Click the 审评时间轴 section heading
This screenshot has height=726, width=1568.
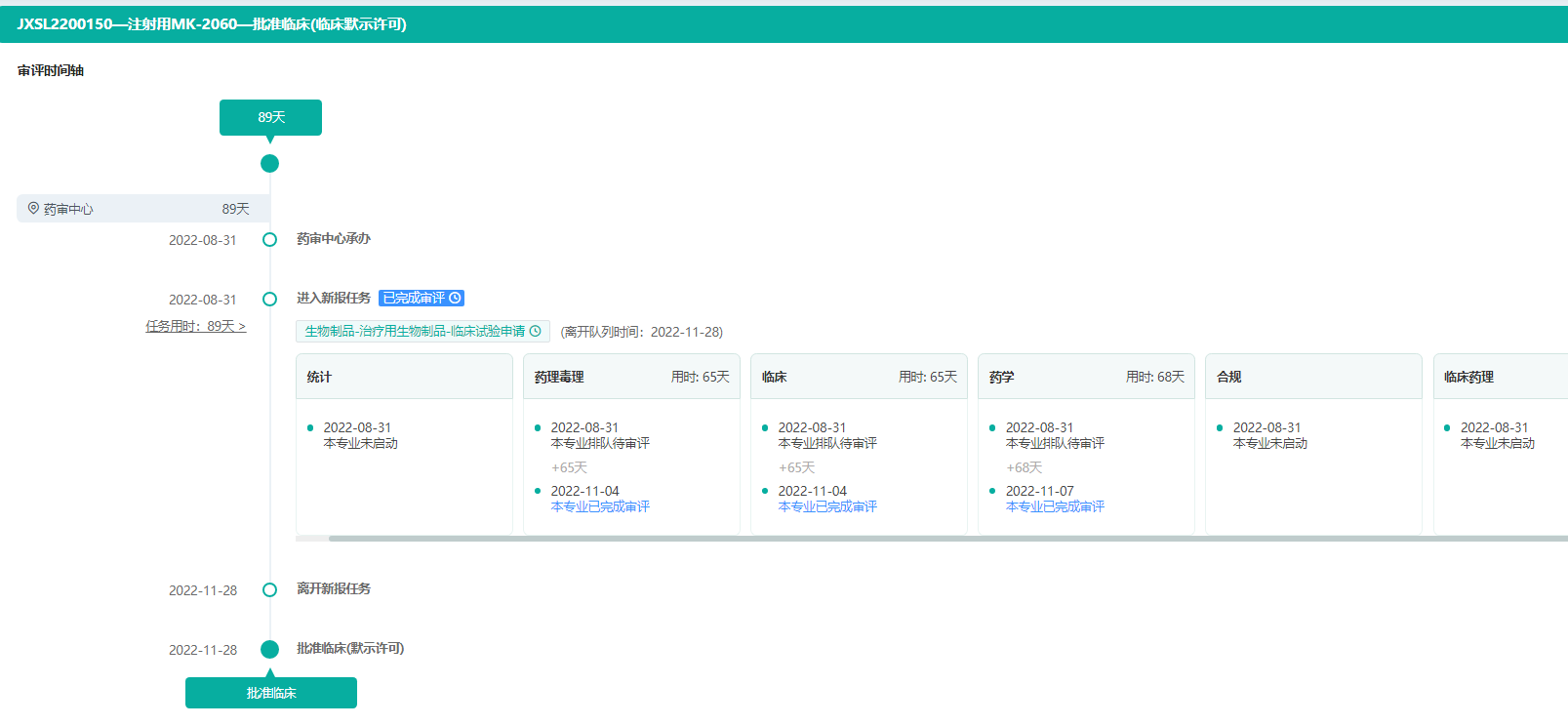pos(51,70)
